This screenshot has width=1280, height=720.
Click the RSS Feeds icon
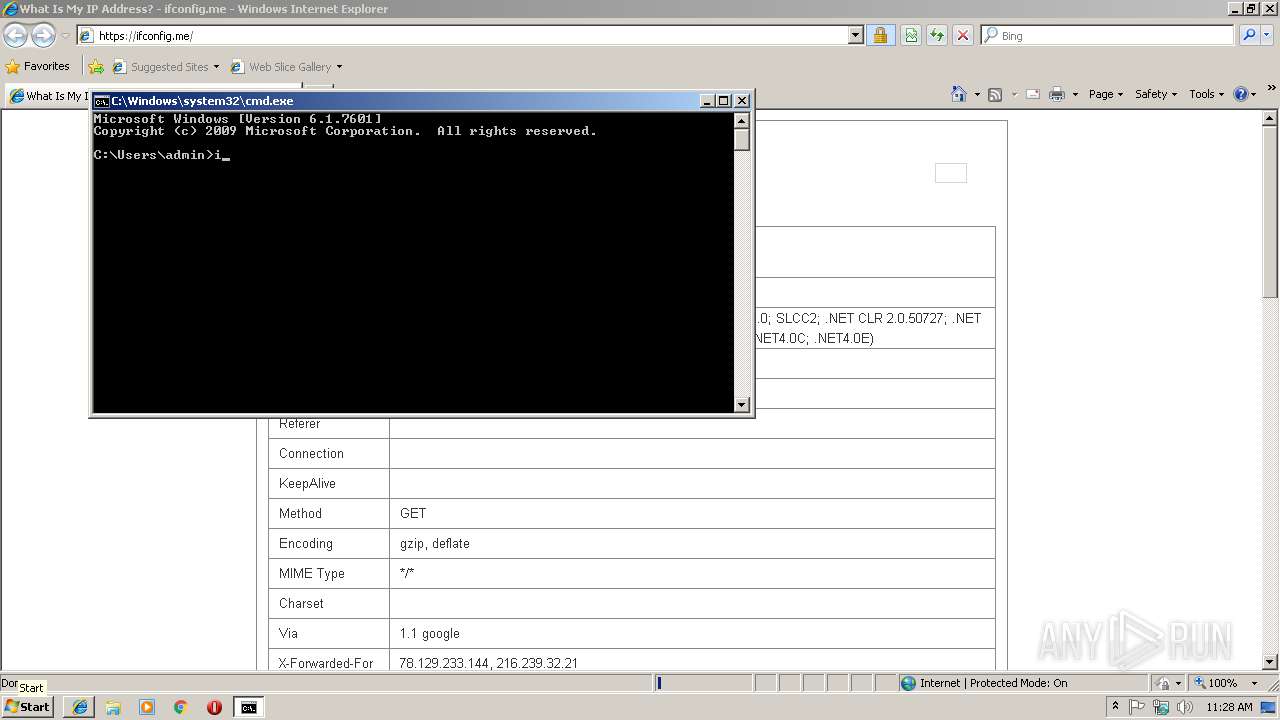click(x=995, y=94)
